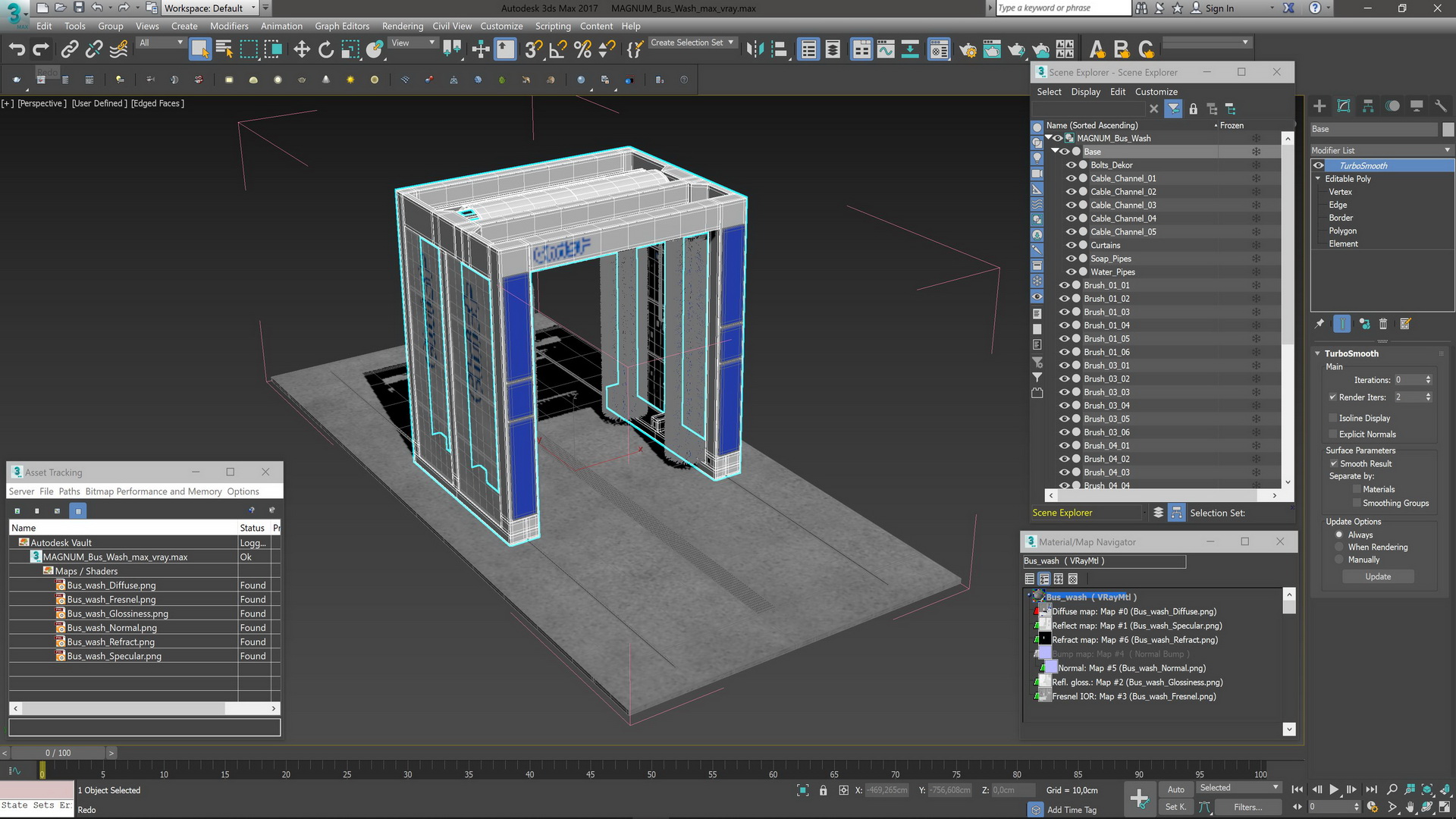Toggle visibility eye of Curtains
Viewport: 1456px width, 819px height.
point(1071,245)
